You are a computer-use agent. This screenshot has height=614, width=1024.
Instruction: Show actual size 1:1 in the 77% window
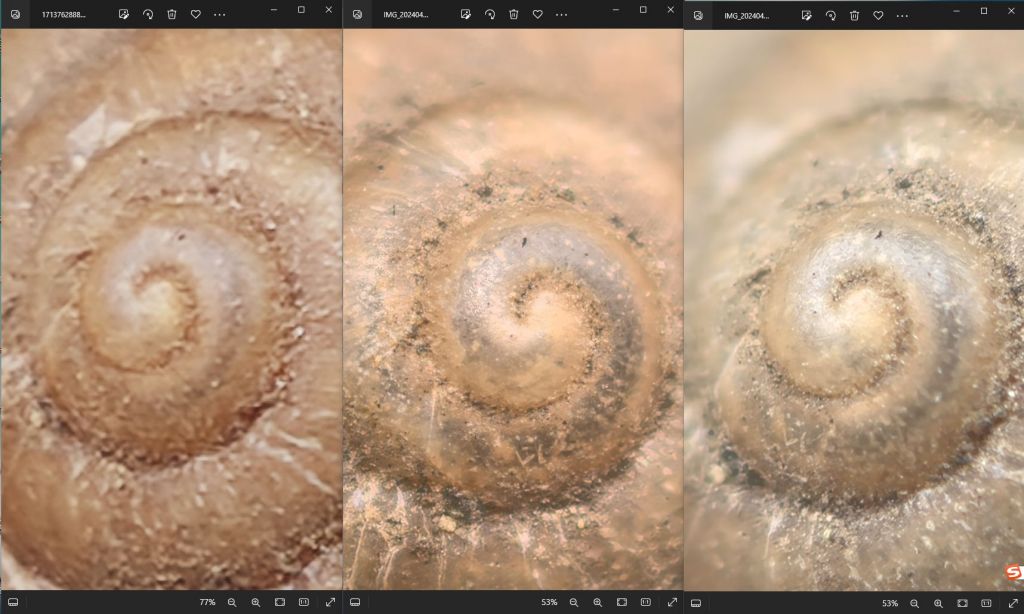coord(304,602)
